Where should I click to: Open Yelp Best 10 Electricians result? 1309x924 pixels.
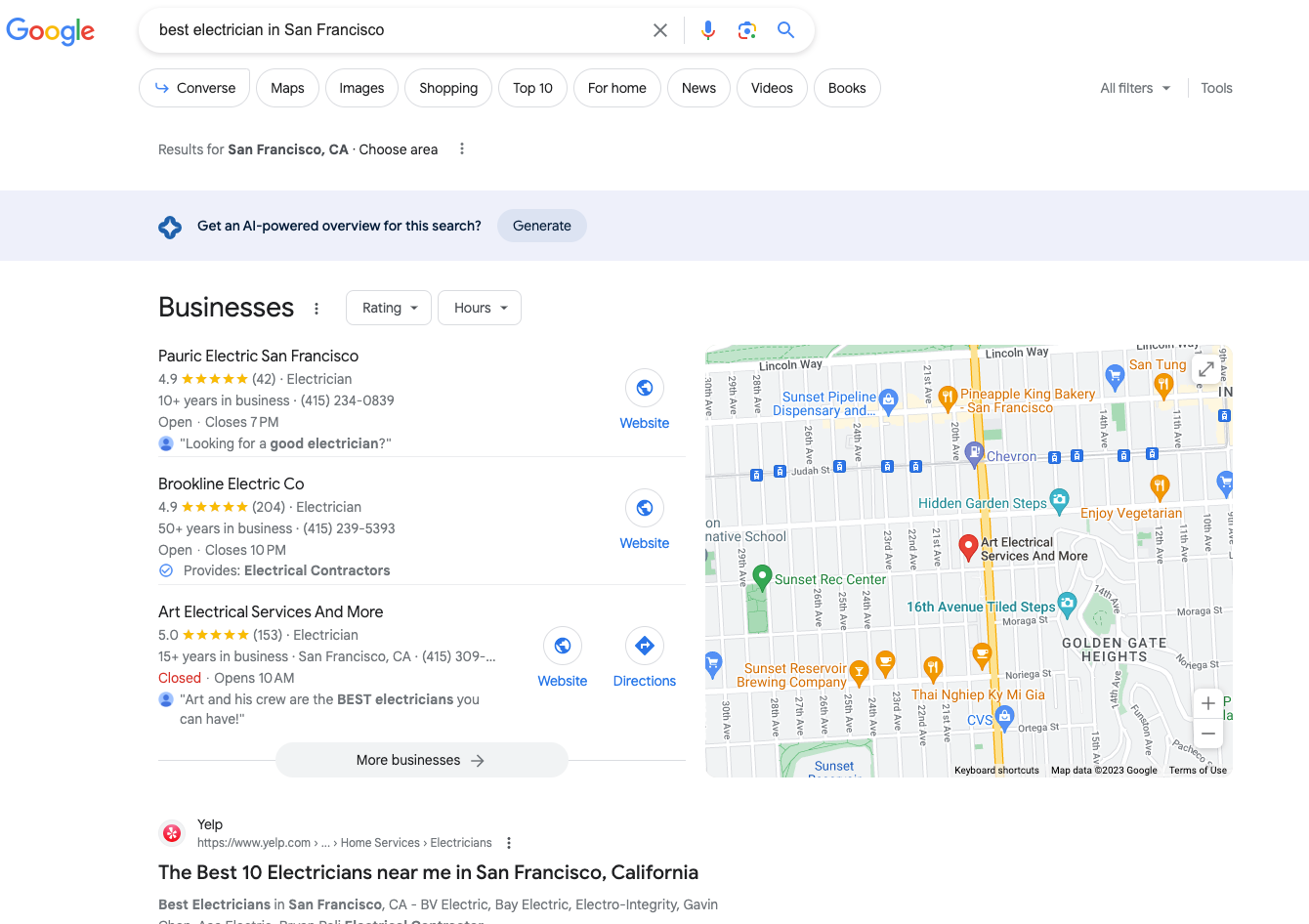click(x=428, y=872)
